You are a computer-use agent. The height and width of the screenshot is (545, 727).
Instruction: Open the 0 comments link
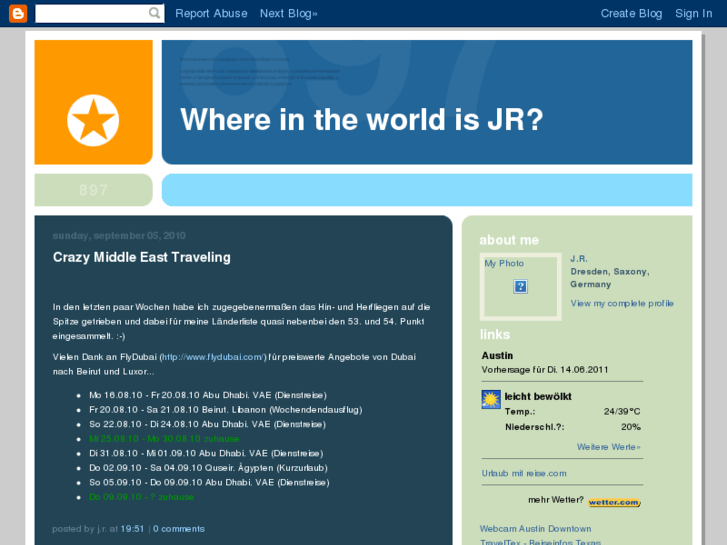pyautogui.click(x=179, y=529)
